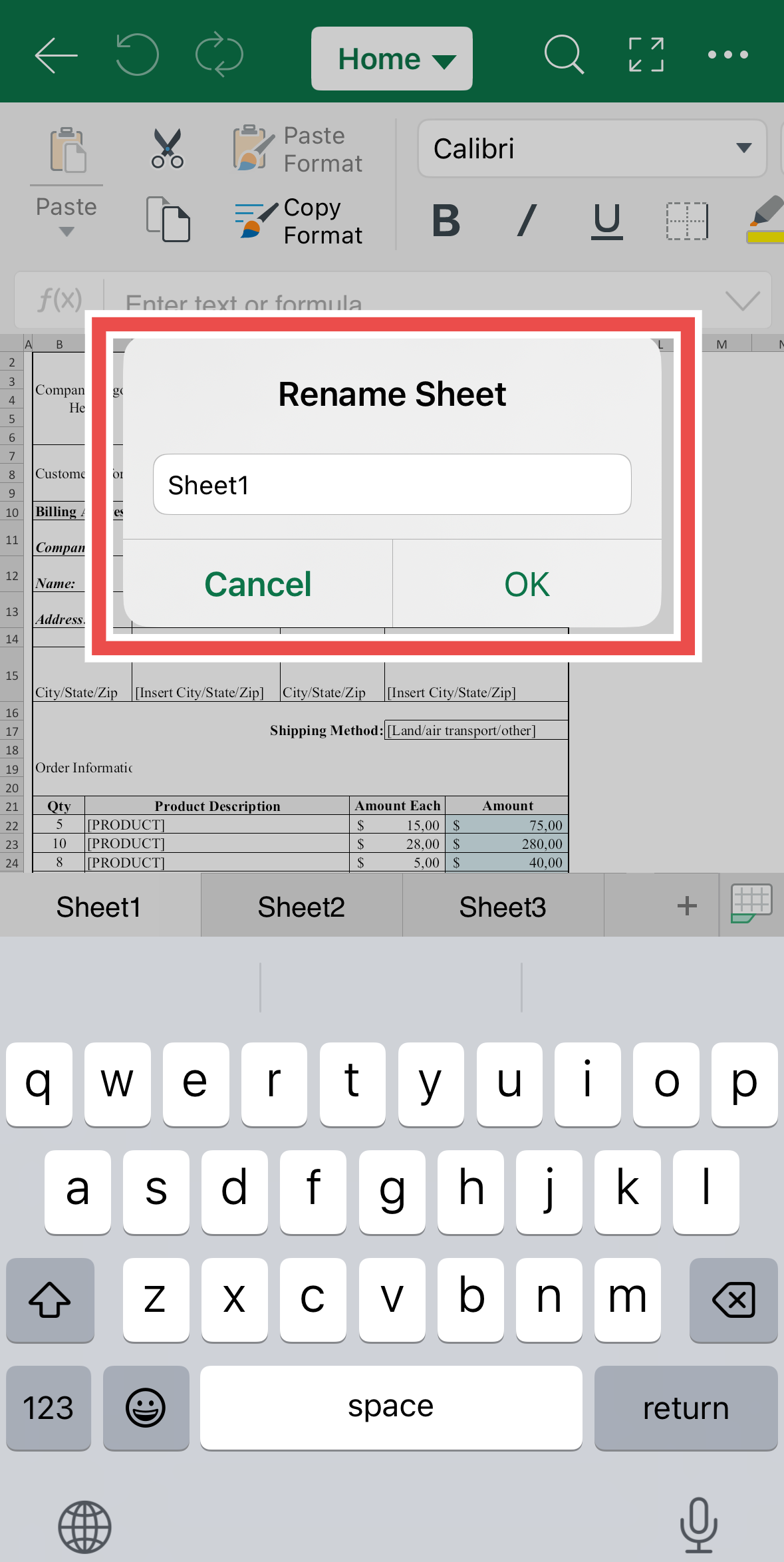Screen dimensions: 784x1562
Task: Select row 22 header
Action: [x=12, y=826]
